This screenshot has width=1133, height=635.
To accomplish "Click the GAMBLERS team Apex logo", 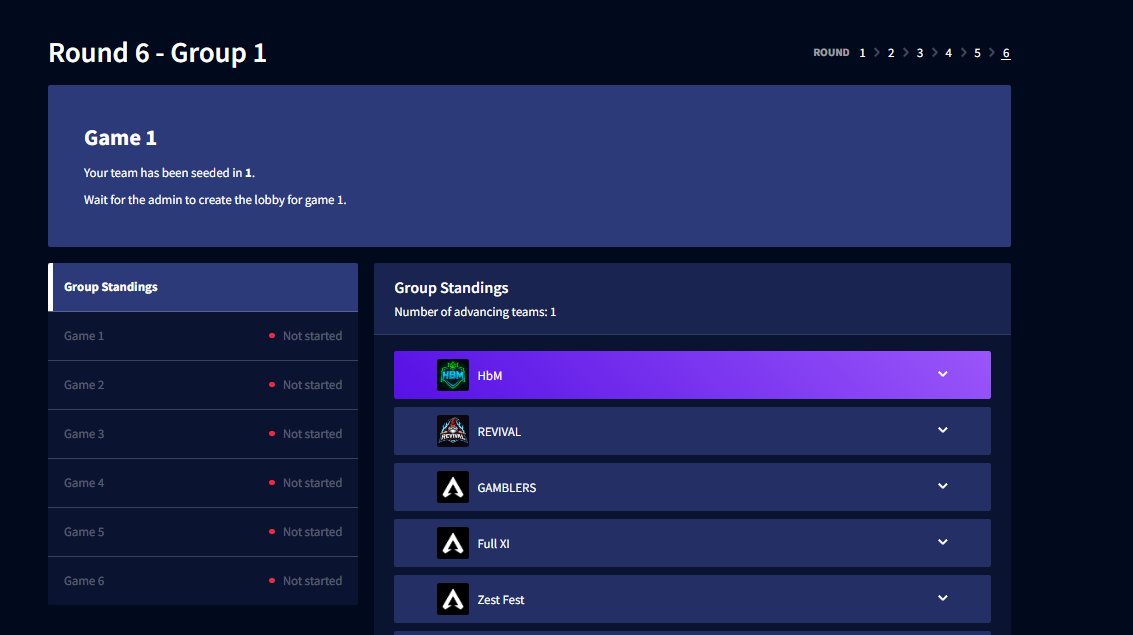I will (x=452, y=487).
